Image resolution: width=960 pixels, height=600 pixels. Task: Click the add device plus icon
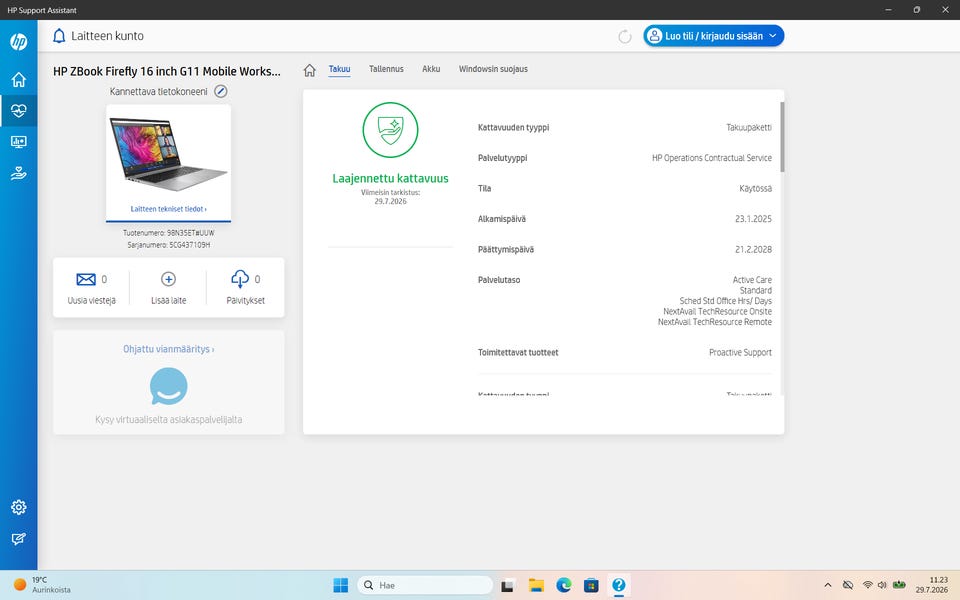tap(168, 279)
